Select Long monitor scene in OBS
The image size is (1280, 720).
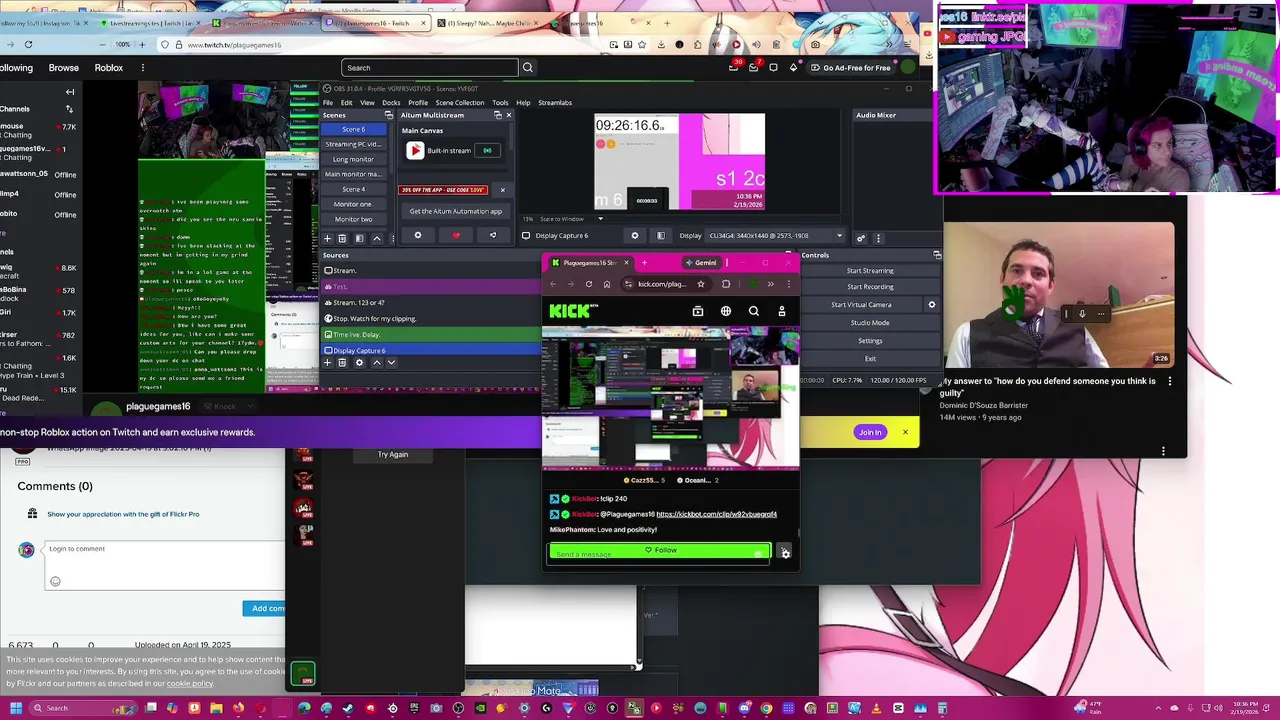[353, 159]
